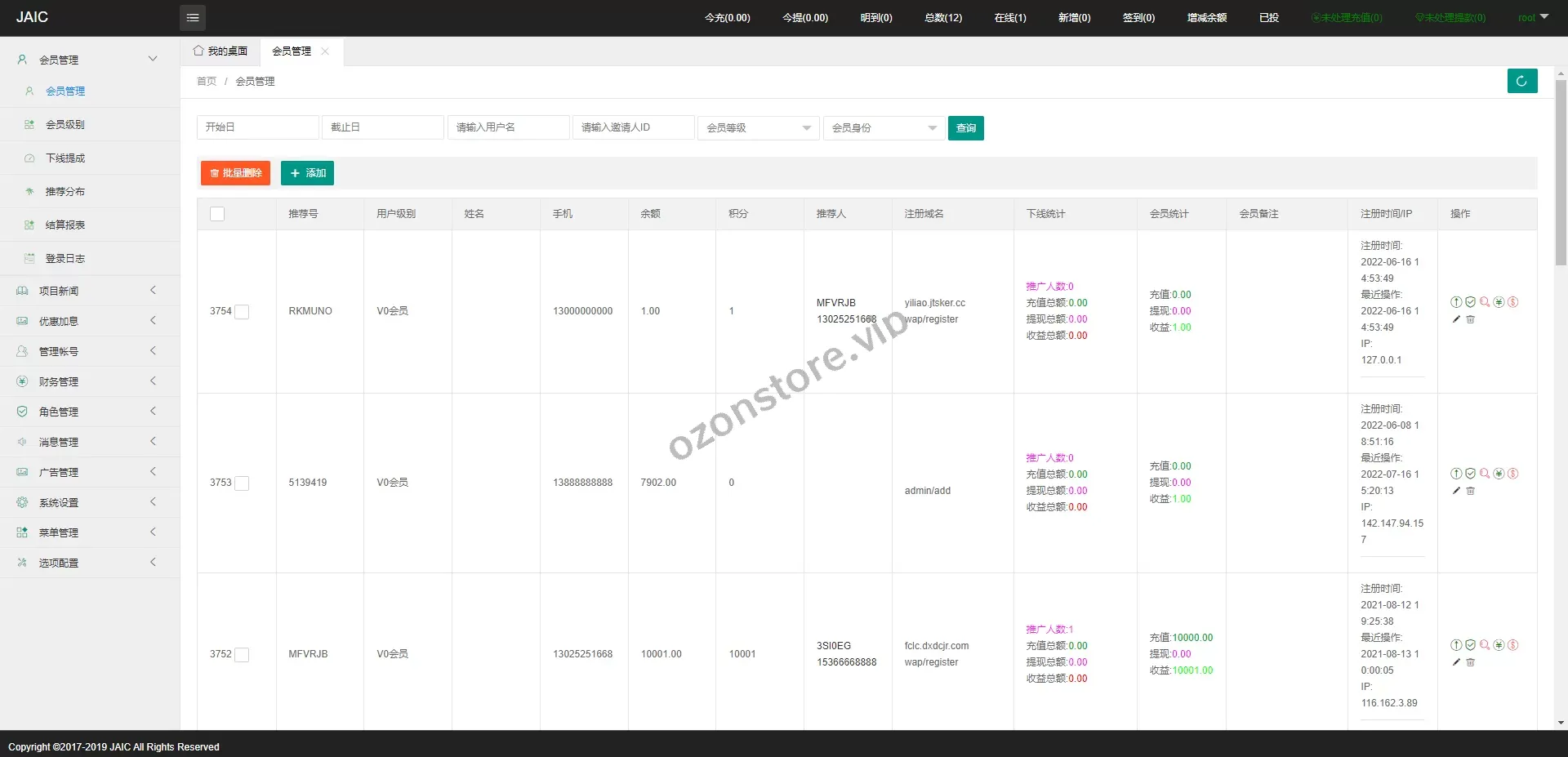Click the hamburger menu icon beside JAIC
Image resolution: width=1568 pixels, height=757 pixels.
point(193,17)
